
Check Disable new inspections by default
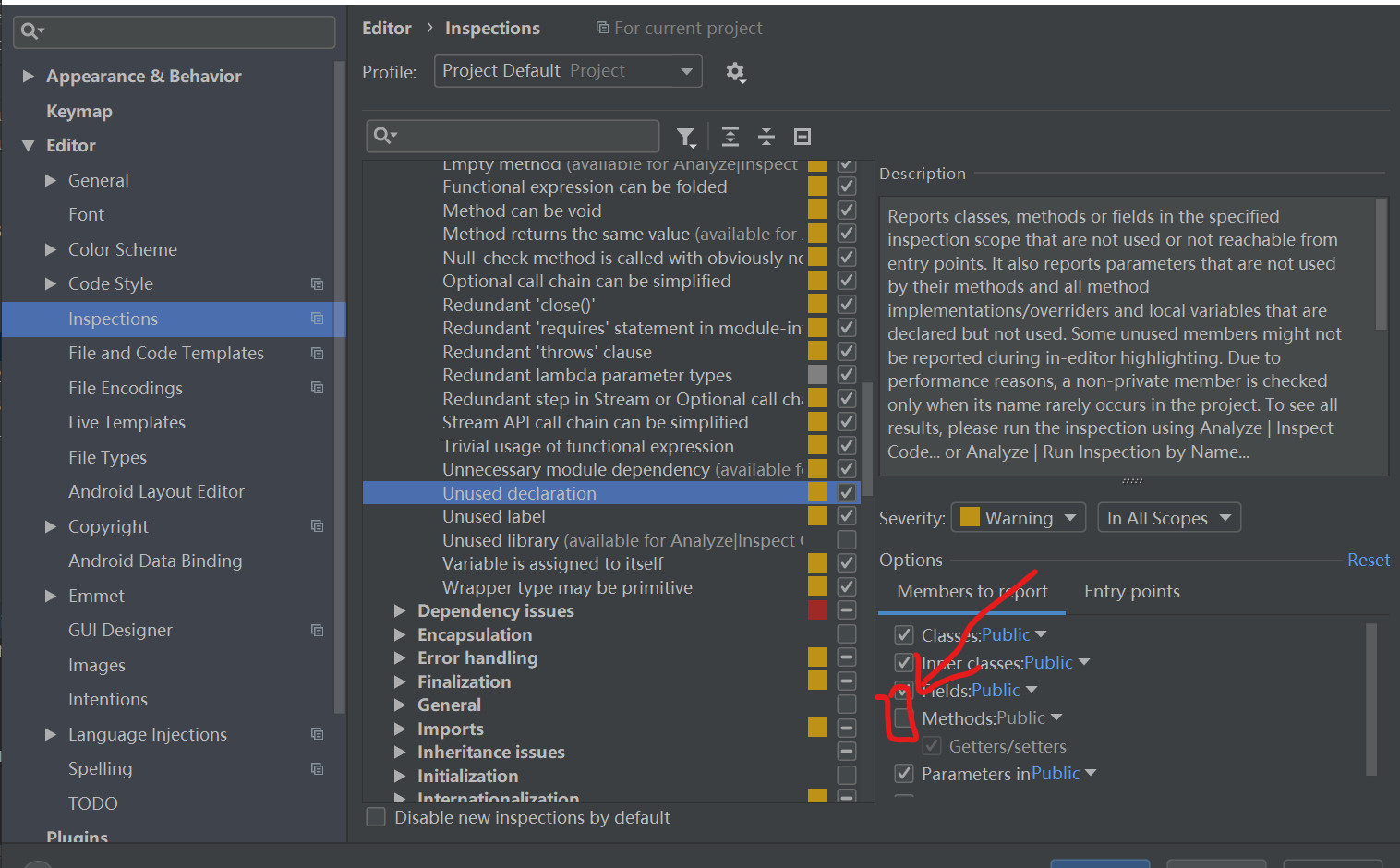376,817
